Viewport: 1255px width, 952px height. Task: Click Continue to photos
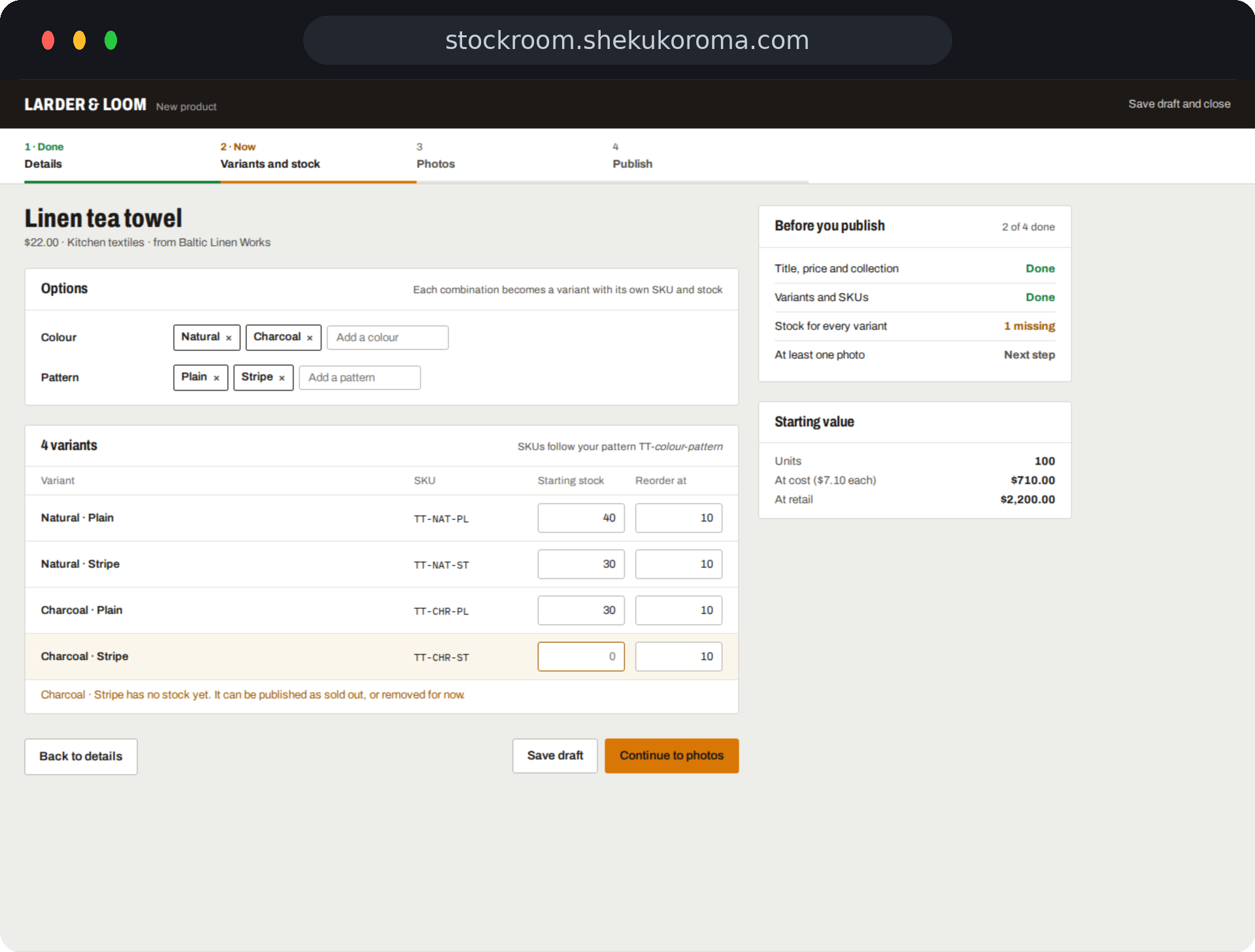[x=672, y=756]
